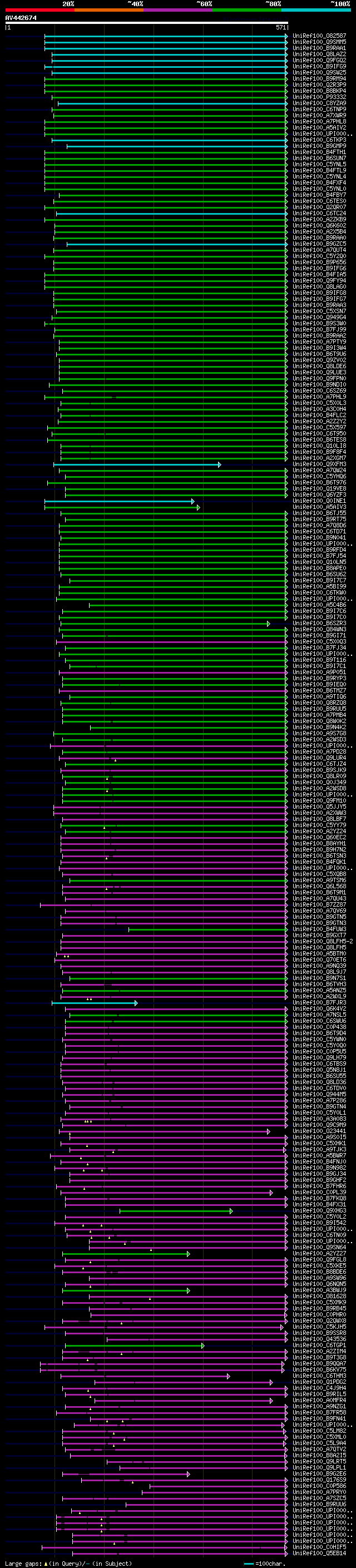Select row UniRef100_B9GZC5

(x=319, y=244)
